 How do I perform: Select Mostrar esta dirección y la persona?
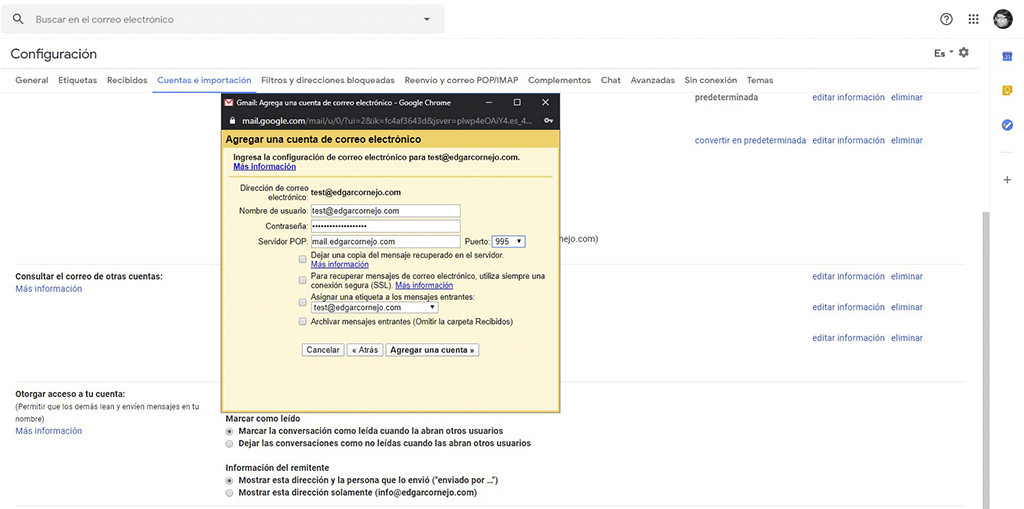(229, 480)
